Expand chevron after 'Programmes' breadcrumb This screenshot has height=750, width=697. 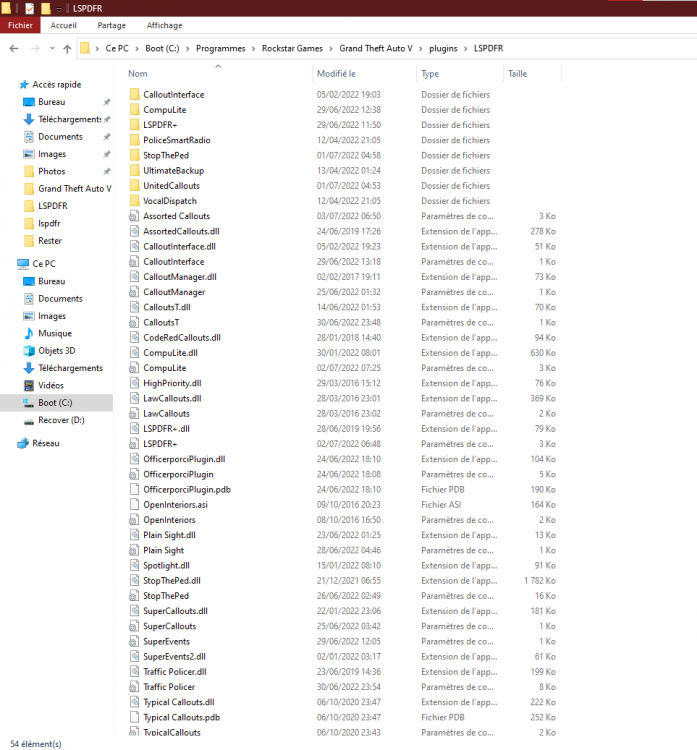coord(254,48)
